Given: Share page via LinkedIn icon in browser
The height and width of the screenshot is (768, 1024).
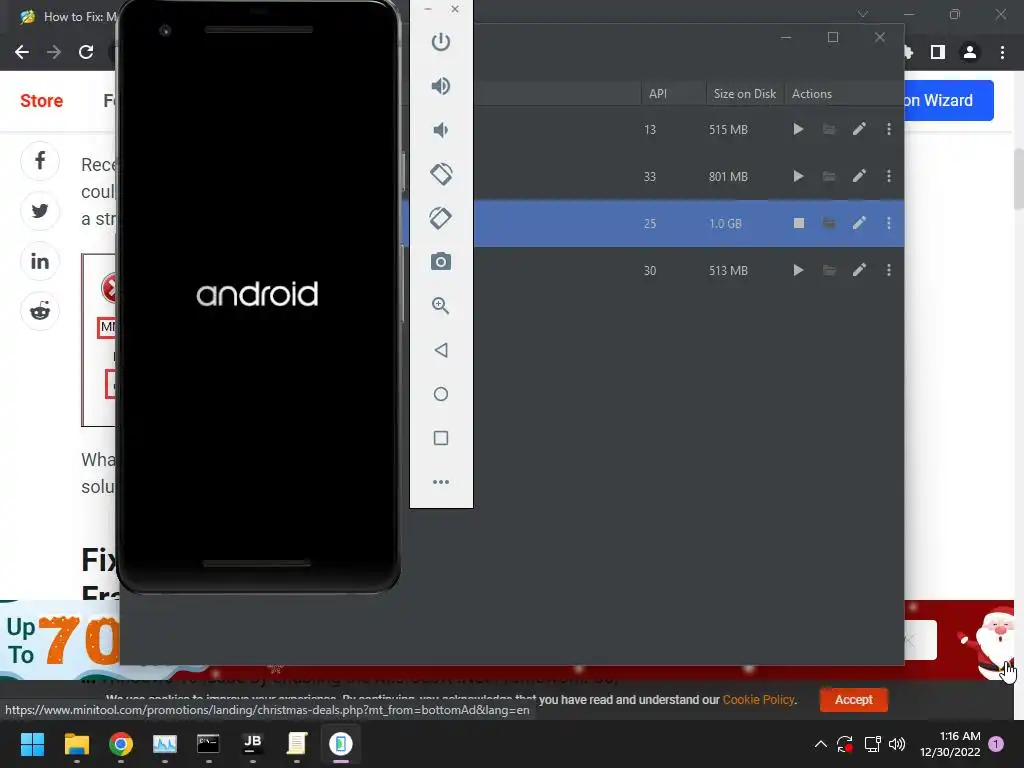Looking at the screenshot, I should tap(40, 261).
